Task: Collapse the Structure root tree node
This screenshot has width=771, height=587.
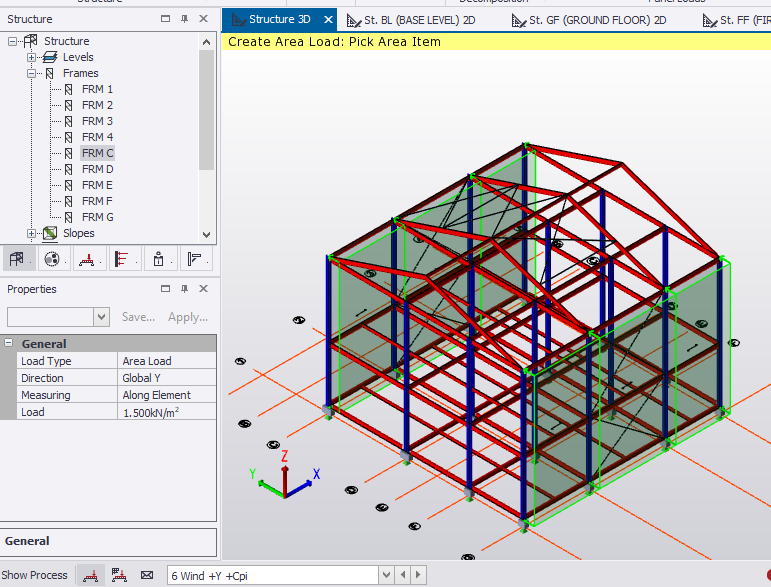Action: [12, 41]
